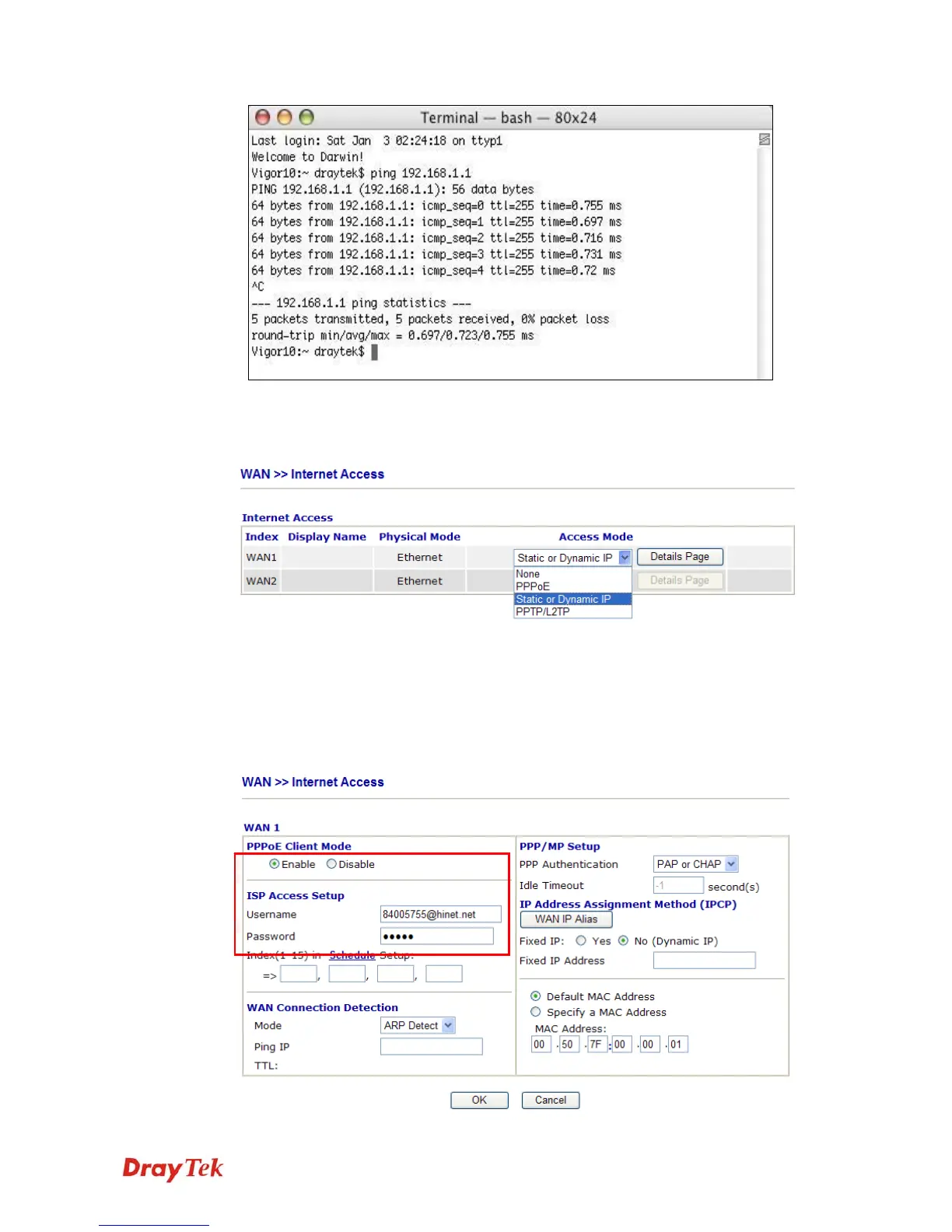
Task: Click WAN IP Alias button
Action: 566,919
